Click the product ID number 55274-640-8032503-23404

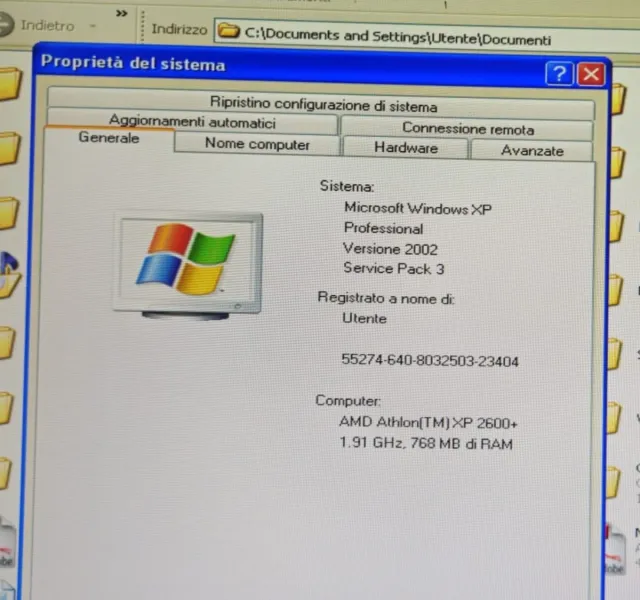430,361
